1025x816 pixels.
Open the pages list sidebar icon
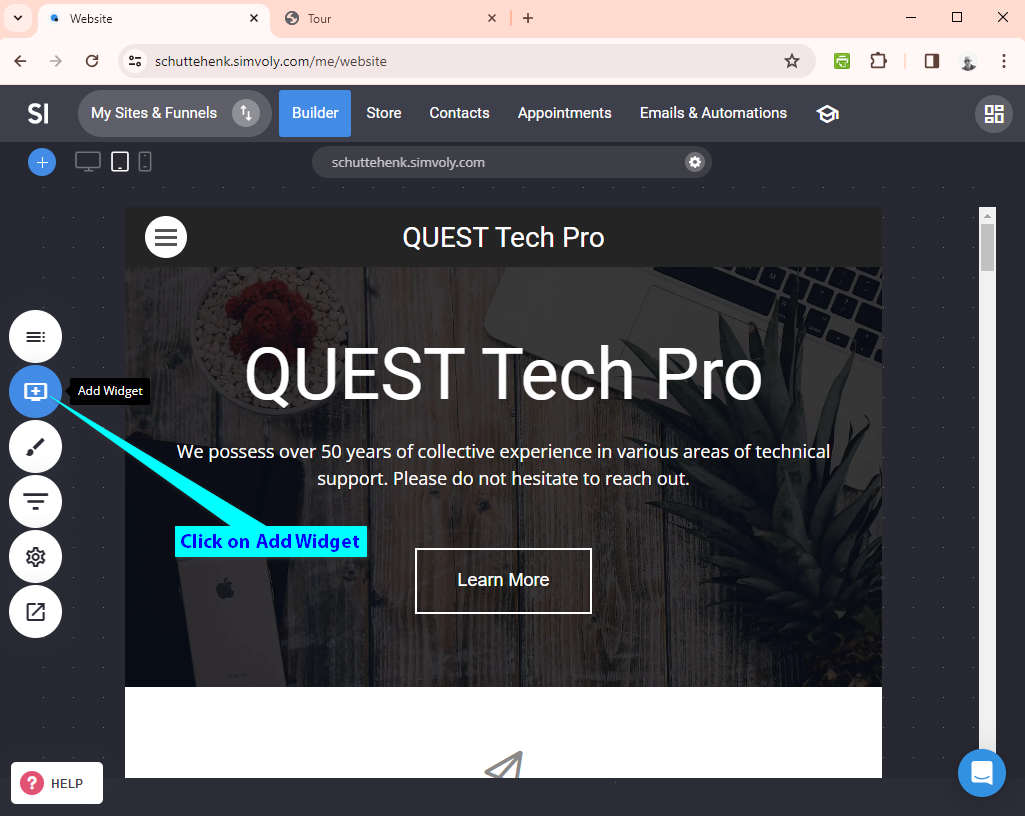coord(35,337)
